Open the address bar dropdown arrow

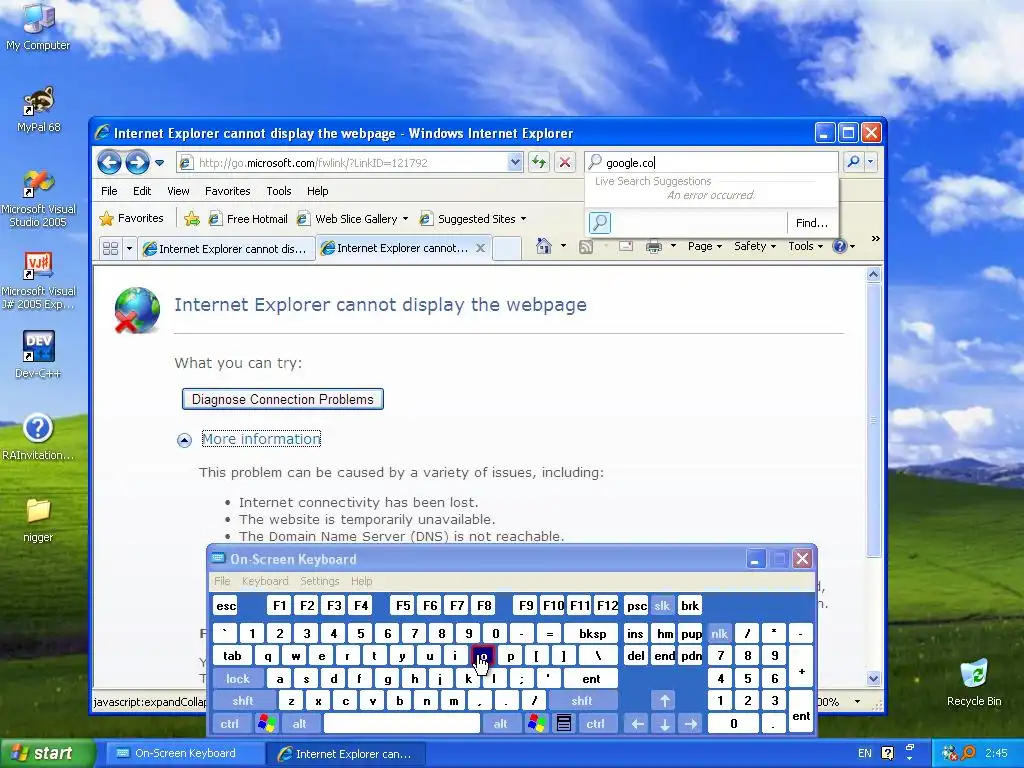pyautogui.click(x=515, y=162)
